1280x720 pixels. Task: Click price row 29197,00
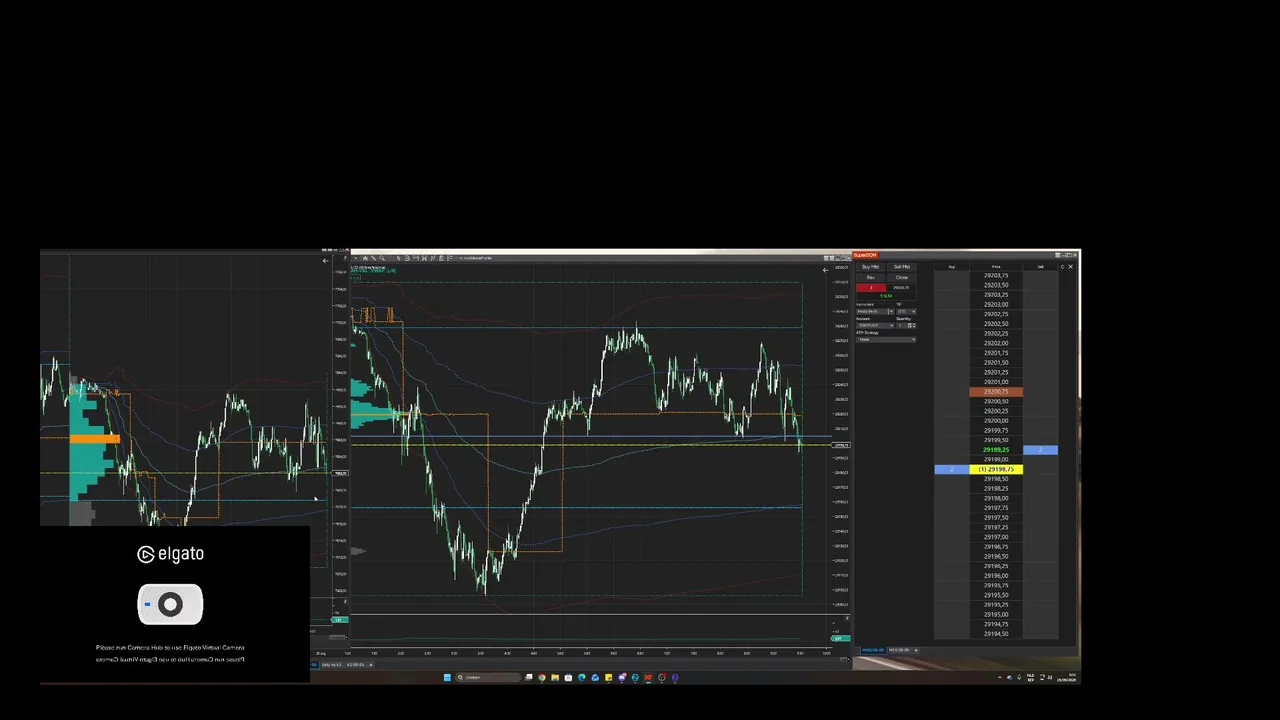coord(996,537)
